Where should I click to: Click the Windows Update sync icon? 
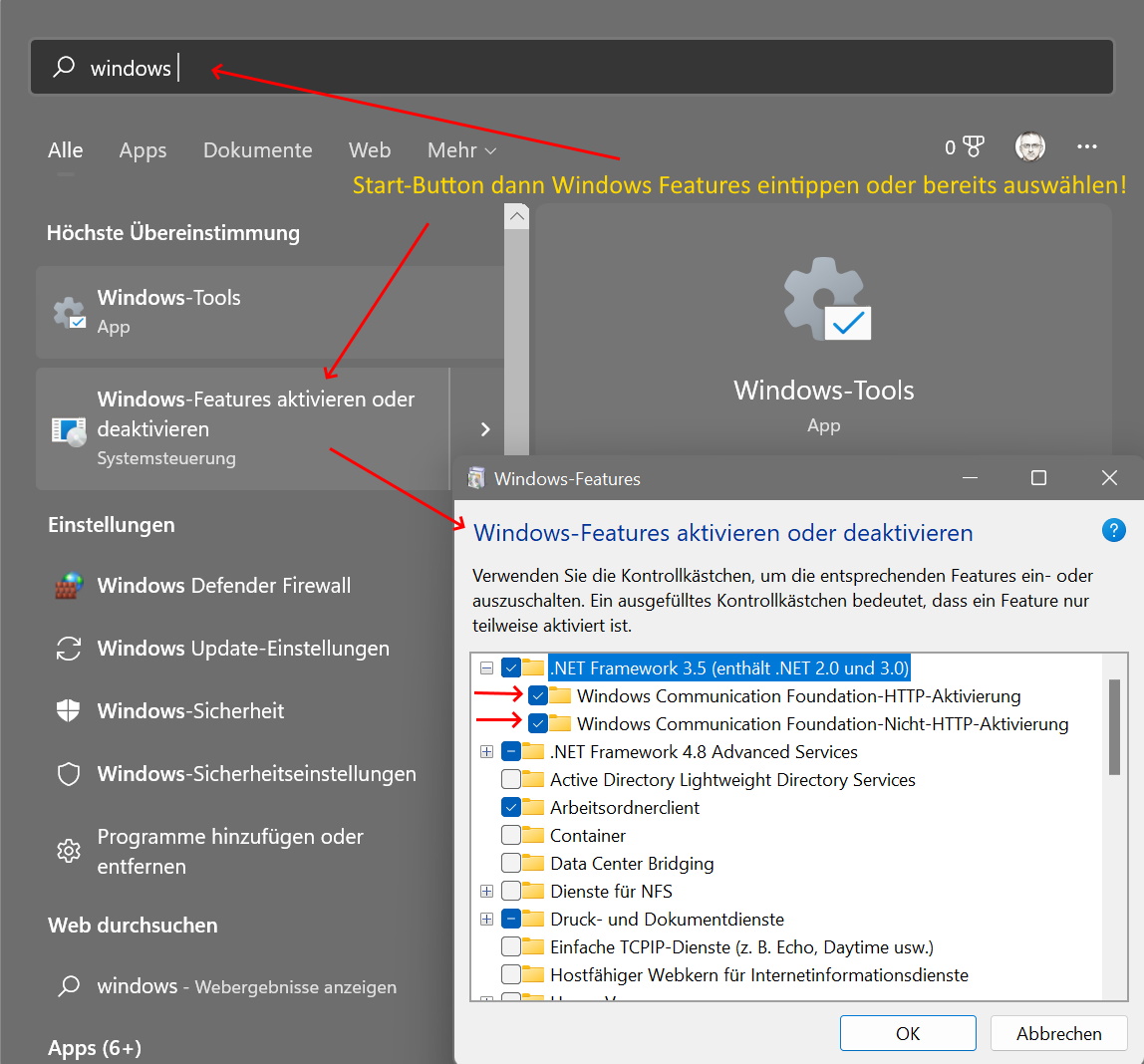[x=68, y=649]
